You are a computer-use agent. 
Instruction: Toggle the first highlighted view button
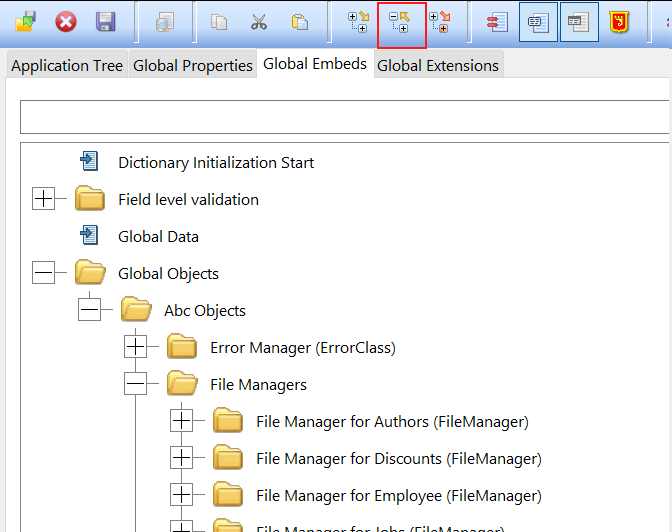pyautogui.click(x=538, y=22)
